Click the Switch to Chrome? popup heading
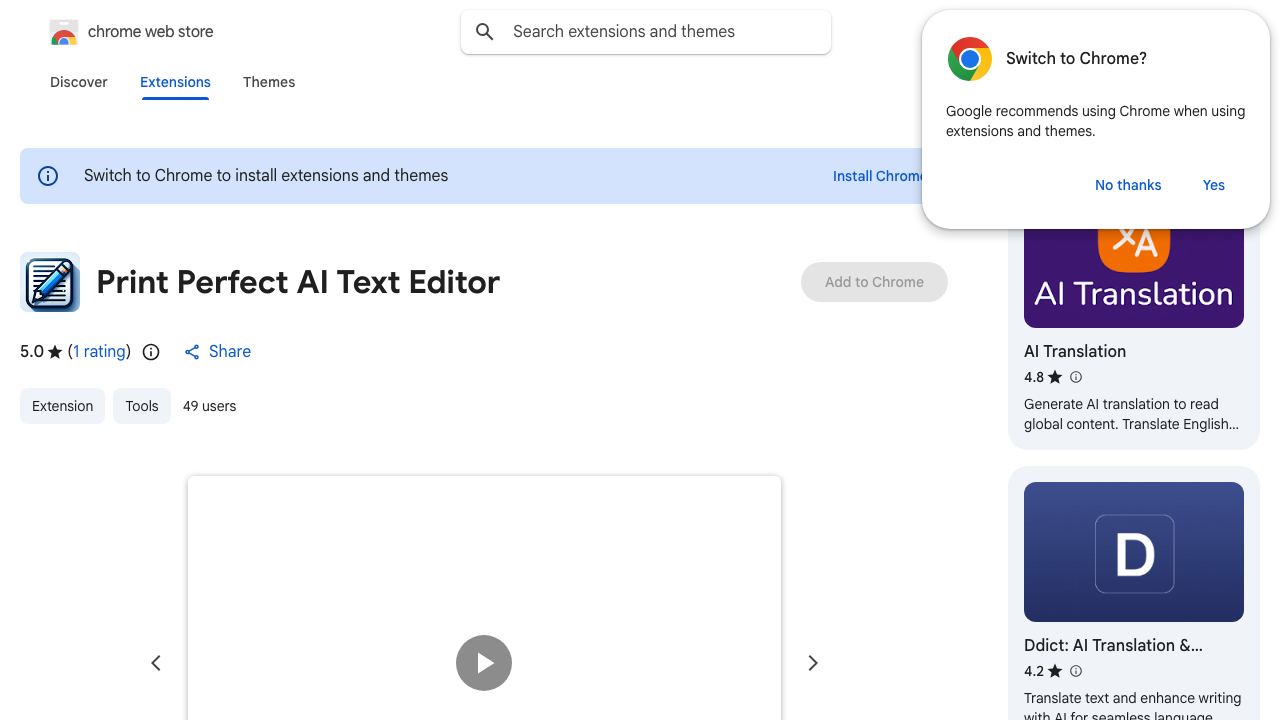Image resolution: width=1280 pixels, height=720 pixels. (1076, 59)
